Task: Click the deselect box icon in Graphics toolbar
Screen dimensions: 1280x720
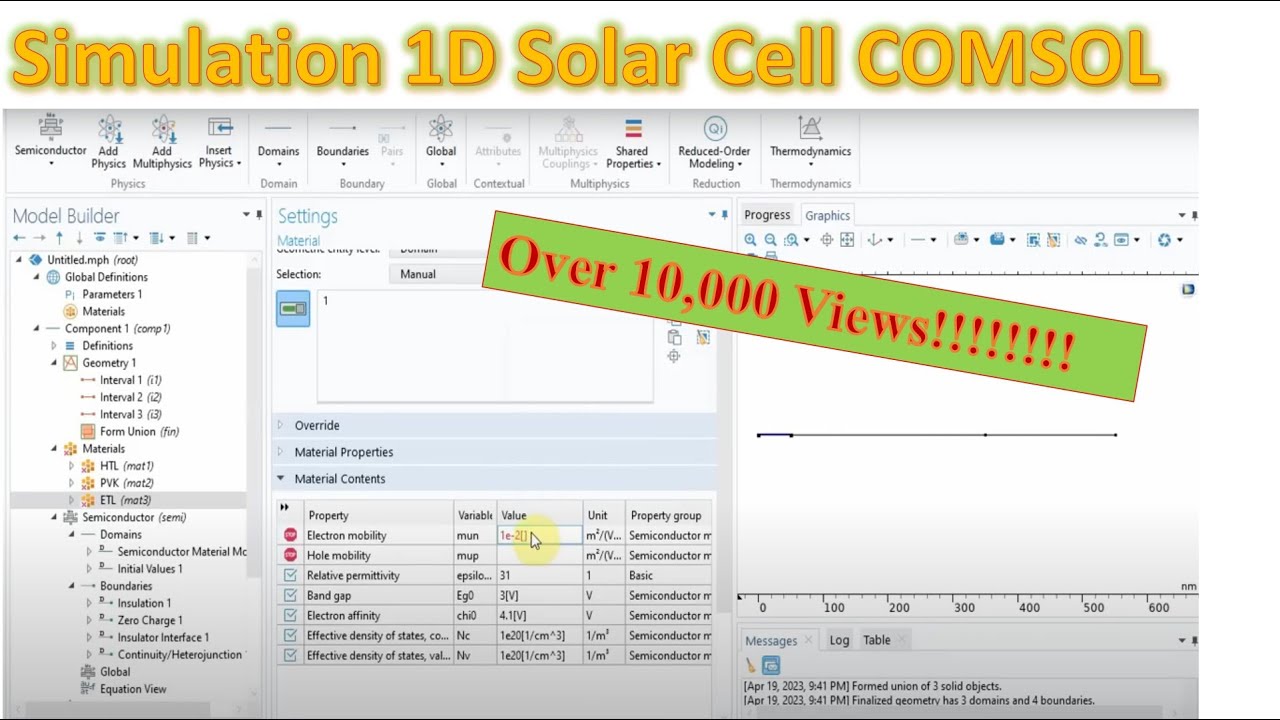Action: (x=1053, y=240)
